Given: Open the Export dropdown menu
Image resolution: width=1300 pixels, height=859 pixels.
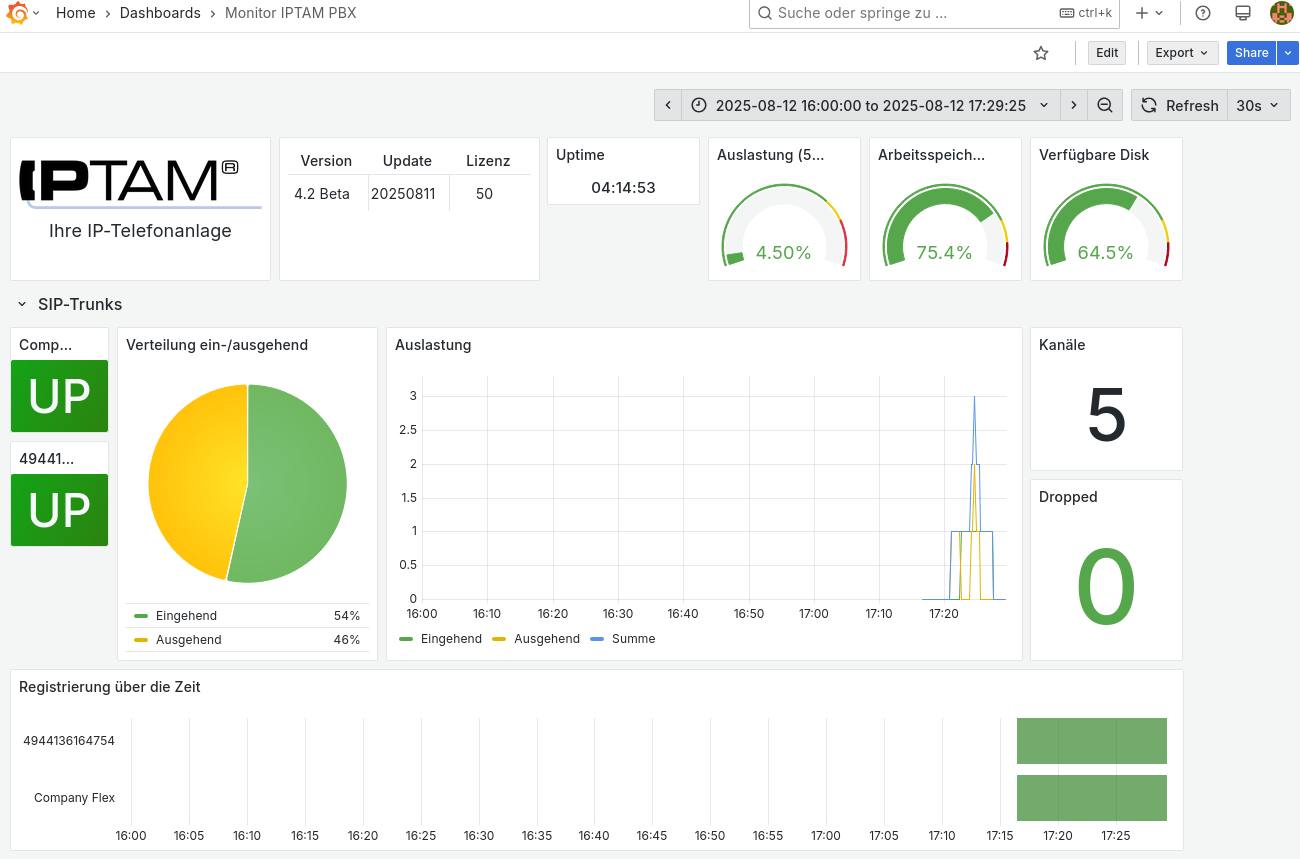Looking at the screenshot, I should pos(1181,53).
